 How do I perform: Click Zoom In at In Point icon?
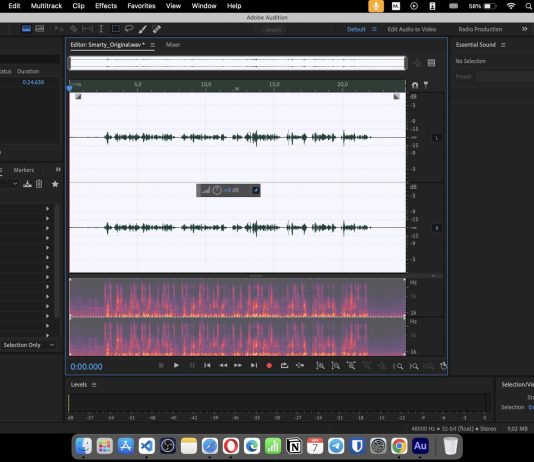(398, 366)
